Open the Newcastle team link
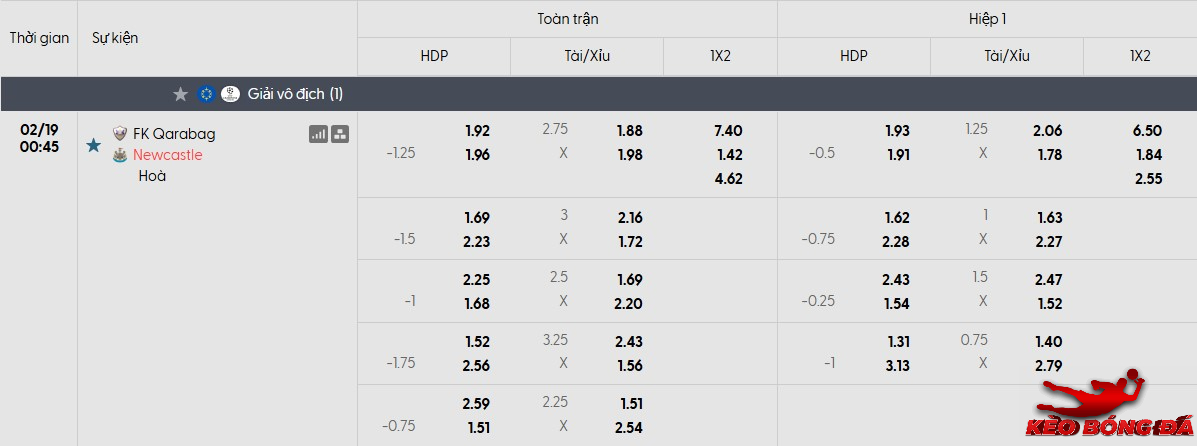The image size is (1197, 446). point(168,155)
